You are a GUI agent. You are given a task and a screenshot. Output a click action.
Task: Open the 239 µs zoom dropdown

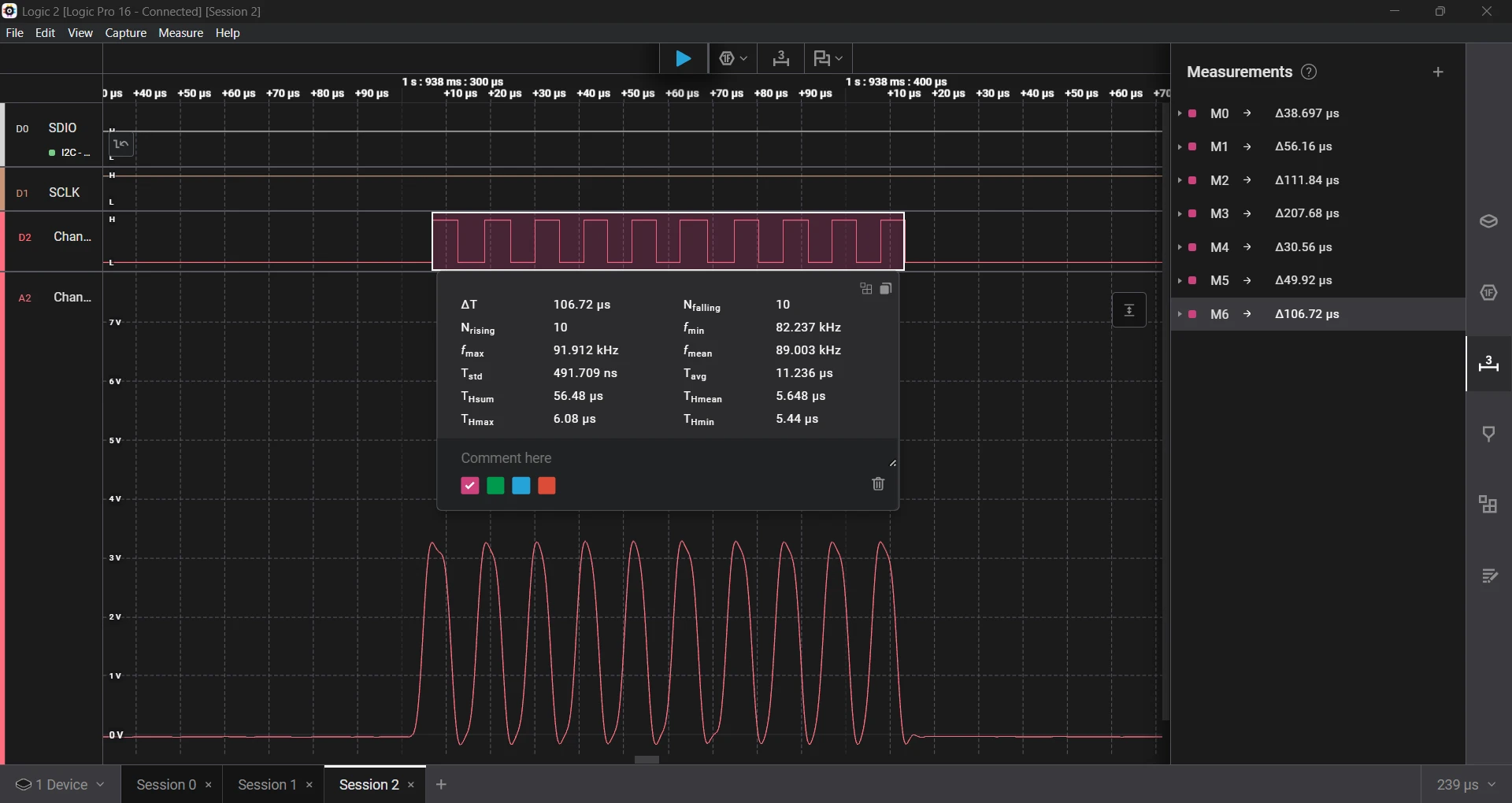point(1466,785)
